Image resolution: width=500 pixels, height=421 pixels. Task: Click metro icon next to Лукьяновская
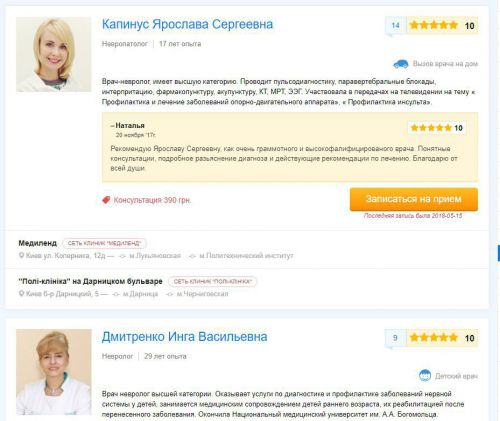click(x=122, y=256)
